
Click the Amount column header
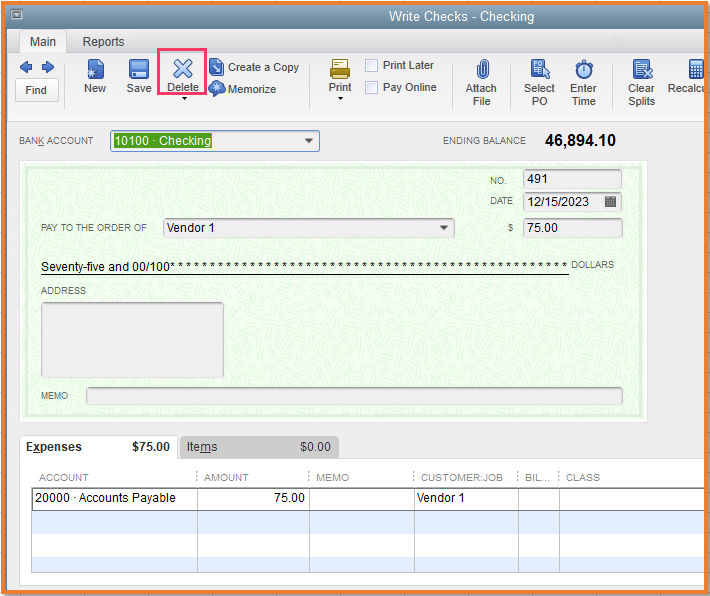coord(226,477)
